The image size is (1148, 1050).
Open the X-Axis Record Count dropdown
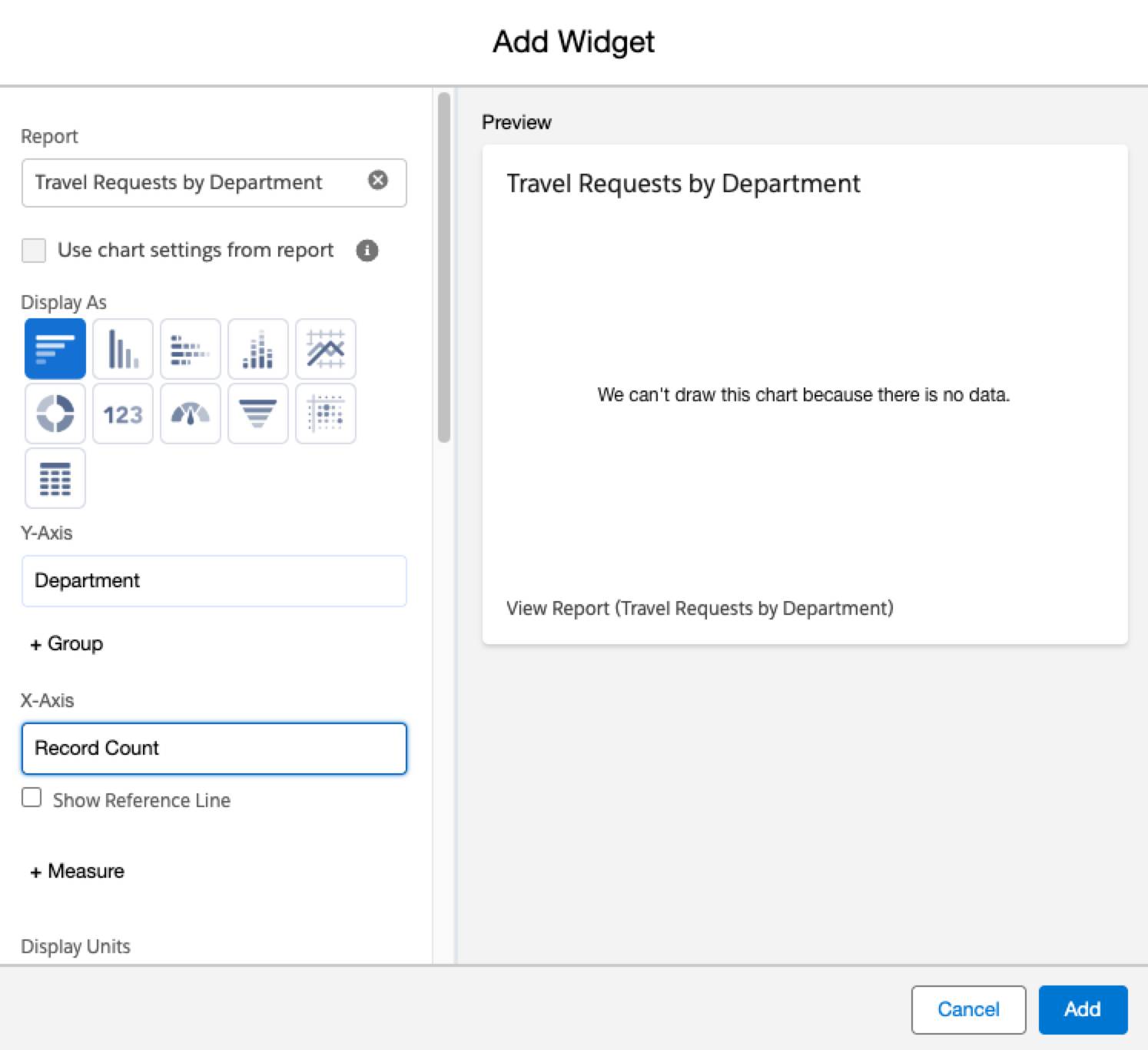click(214, 748)
